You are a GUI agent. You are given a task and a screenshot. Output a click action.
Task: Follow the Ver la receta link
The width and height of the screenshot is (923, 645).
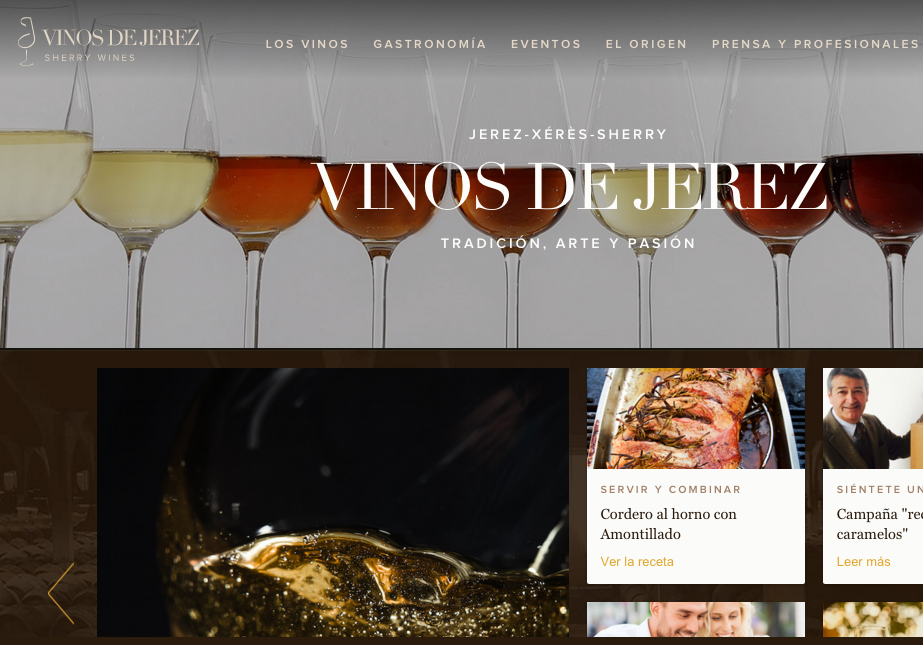(637, 561)
